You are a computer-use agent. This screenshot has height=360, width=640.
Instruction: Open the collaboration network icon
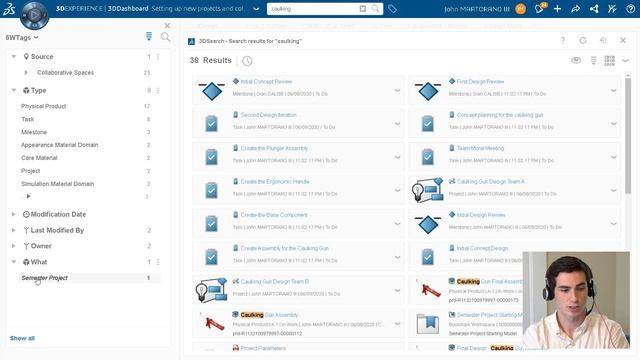coord(594,9)
